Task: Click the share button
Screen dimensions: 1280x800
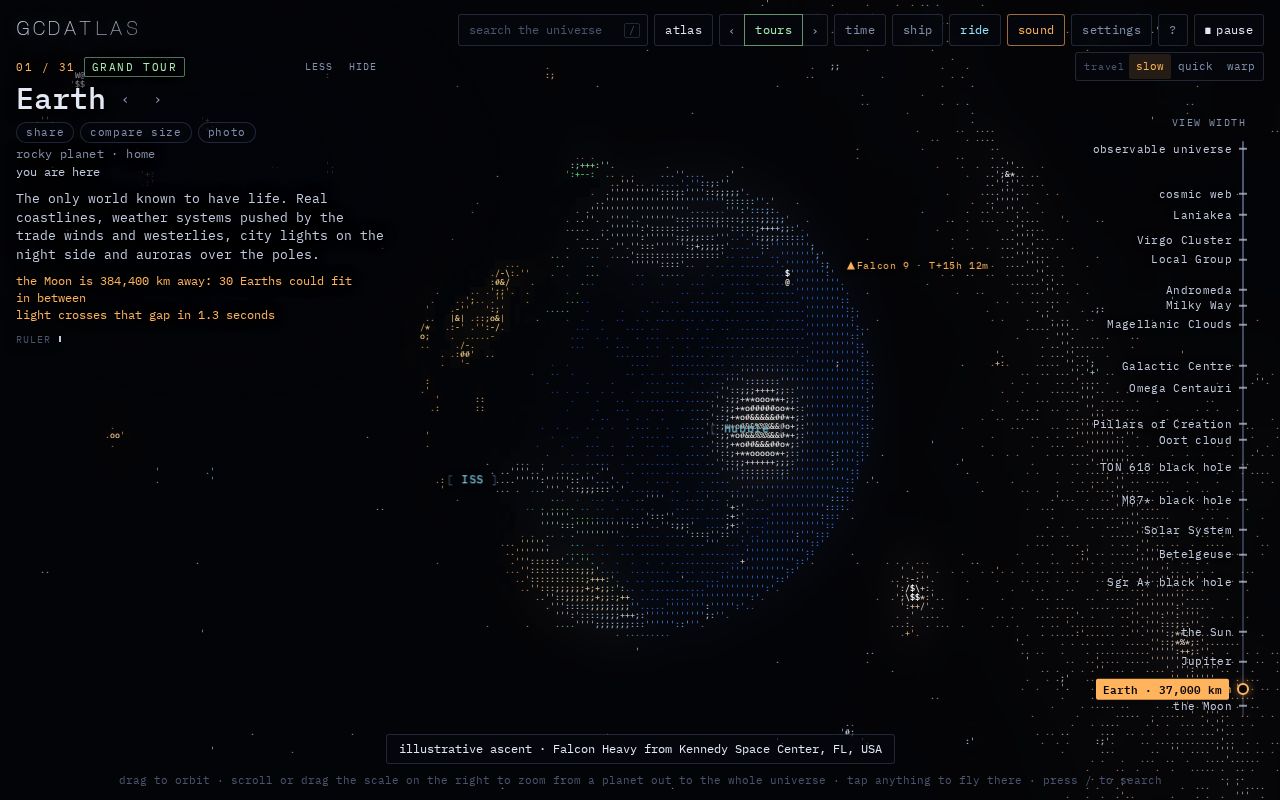Action: coord(45,132)
